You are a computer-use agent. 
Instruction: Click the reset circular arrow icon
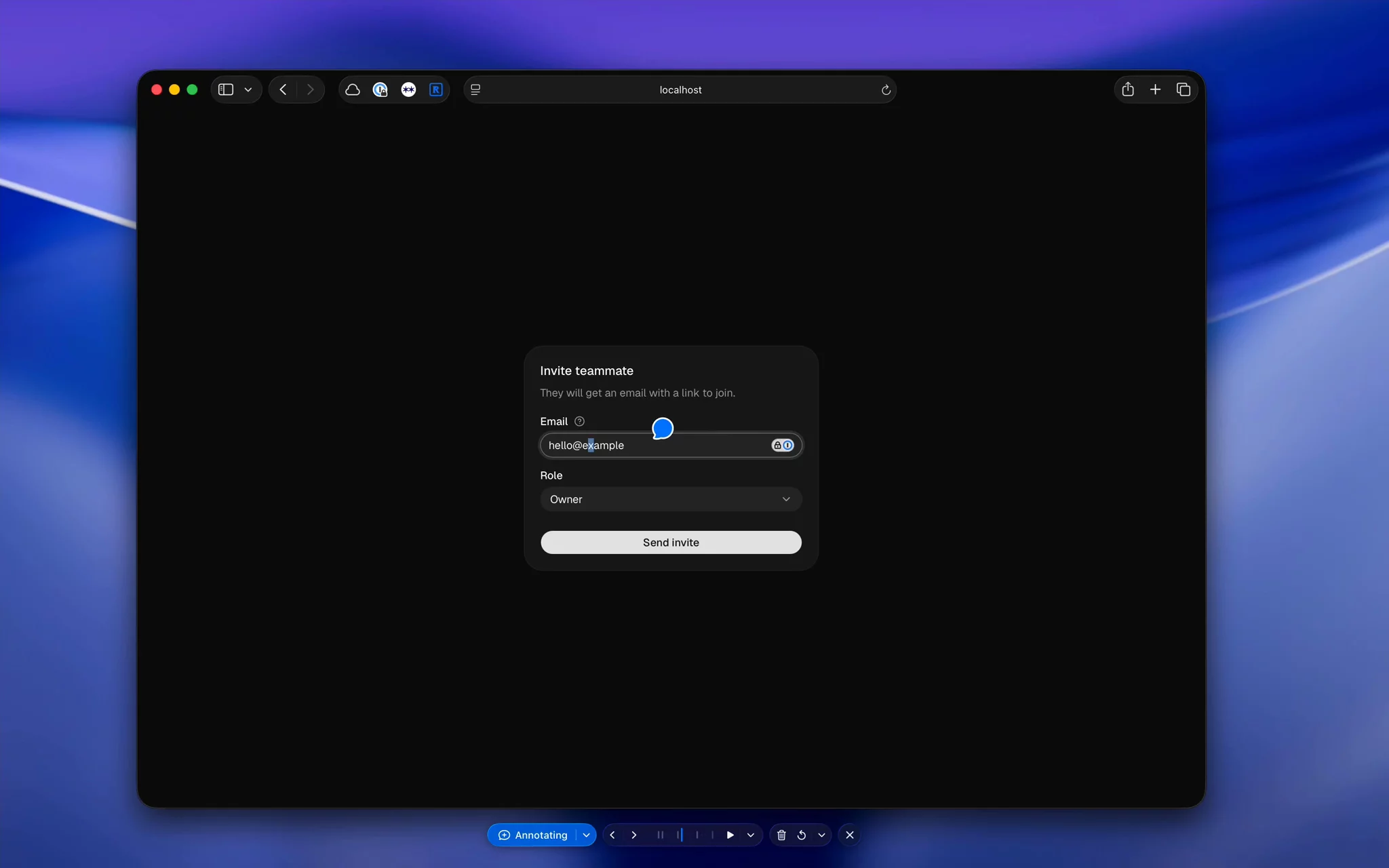pyautogui.click(x=802, y=835)
